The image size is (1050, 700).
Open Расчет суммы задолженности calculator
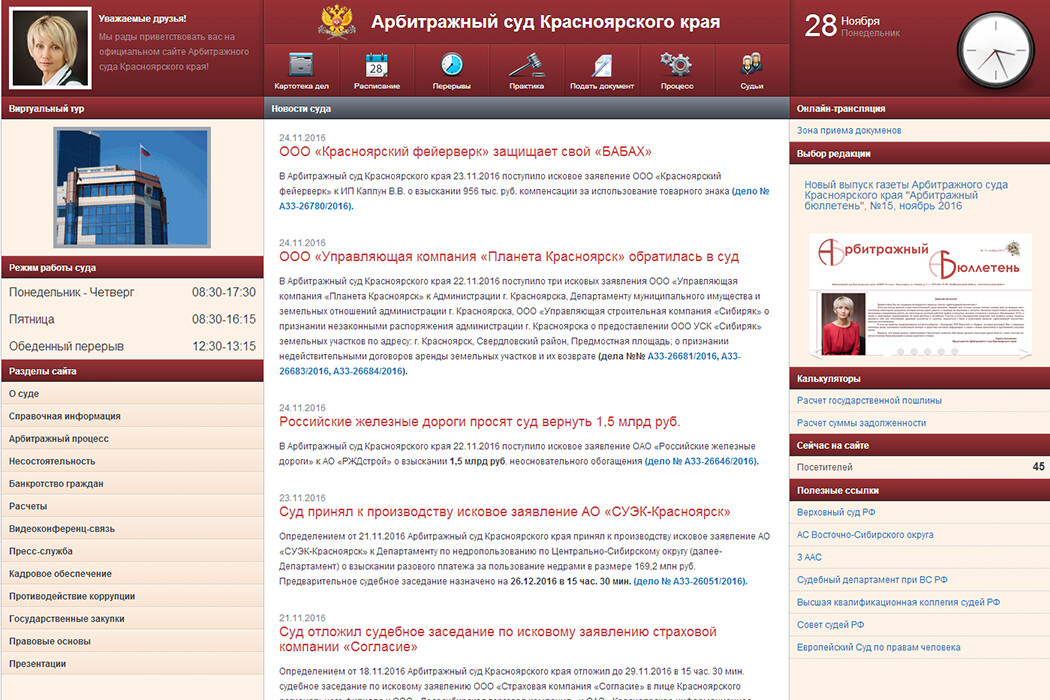[x=861, y=423]
